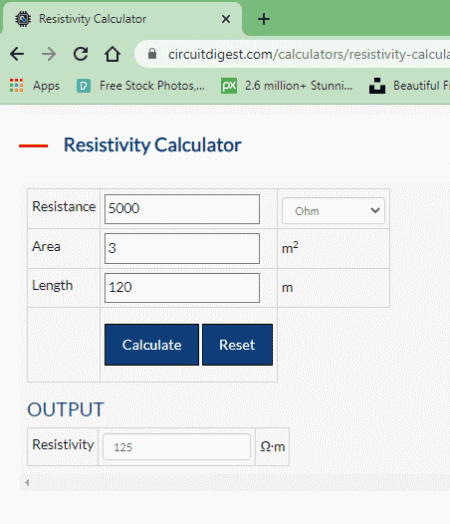This screenshot has width=450, height=524.
Task: Open the Beautiful Free bookmark
Action: click(x=409, y=86)
